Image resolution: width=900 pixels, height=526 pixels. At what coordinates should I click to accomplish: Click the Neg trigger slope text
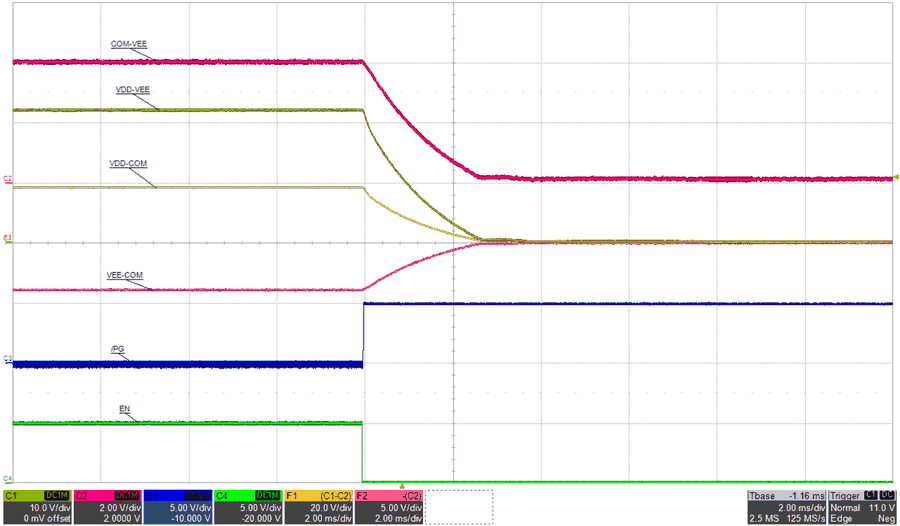pos(887,519)
